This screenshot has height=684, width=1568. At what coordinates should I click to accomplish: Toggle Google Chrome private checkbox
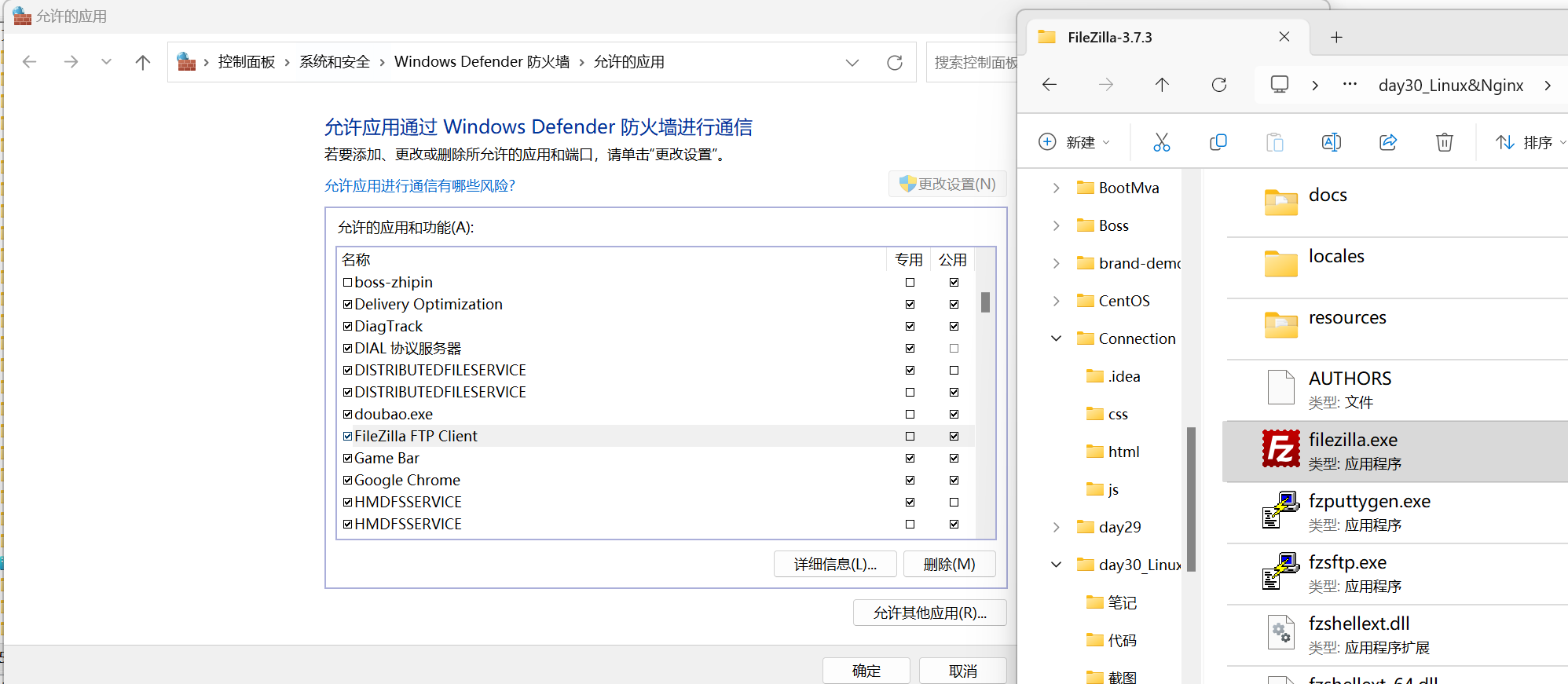910,480
